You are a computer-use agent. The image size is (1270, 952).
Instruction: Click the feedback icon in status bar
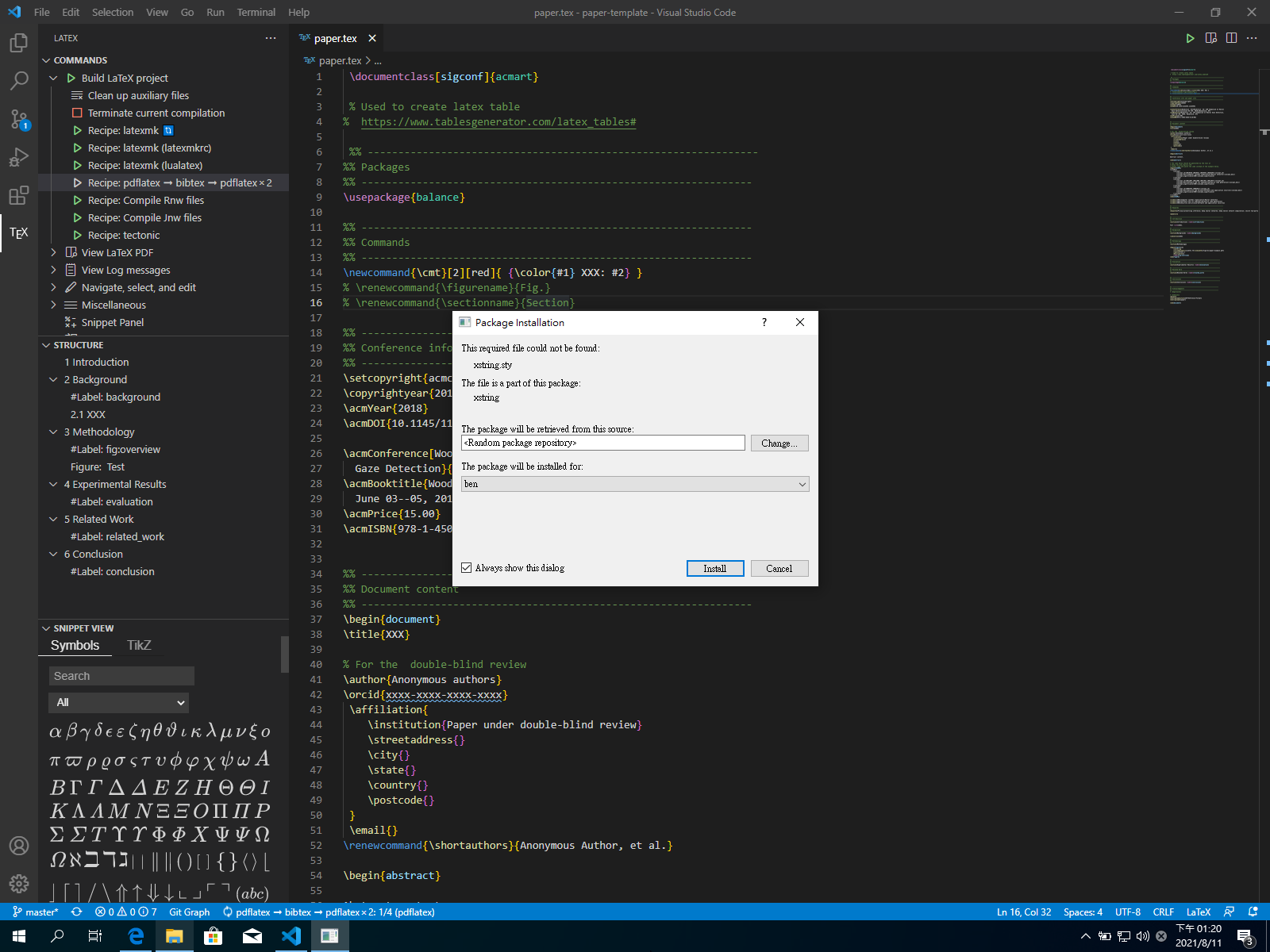pyautogui.click(x=1229, y=912)
